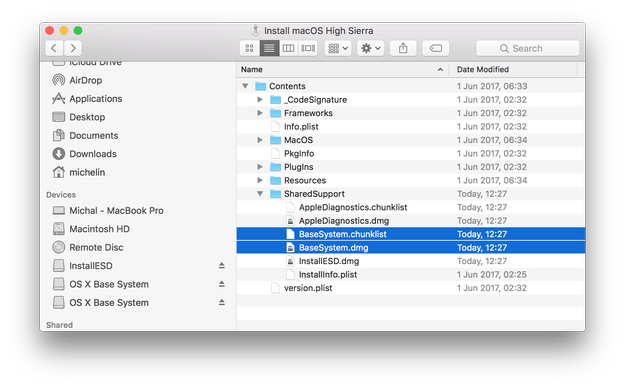Click the BaseSystem.chunklist row

pyautogui.click(x=411, y=234)
